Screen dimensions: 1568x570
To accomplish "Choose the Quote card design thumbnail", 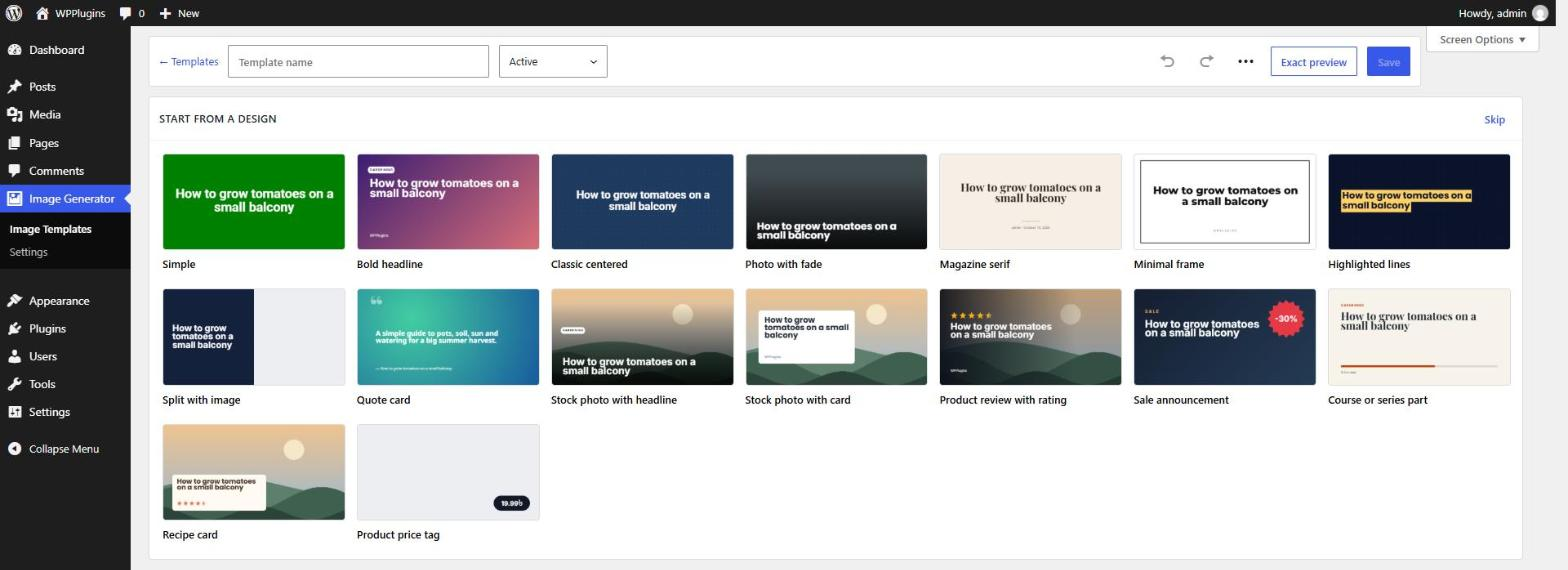I will (448, 337).
